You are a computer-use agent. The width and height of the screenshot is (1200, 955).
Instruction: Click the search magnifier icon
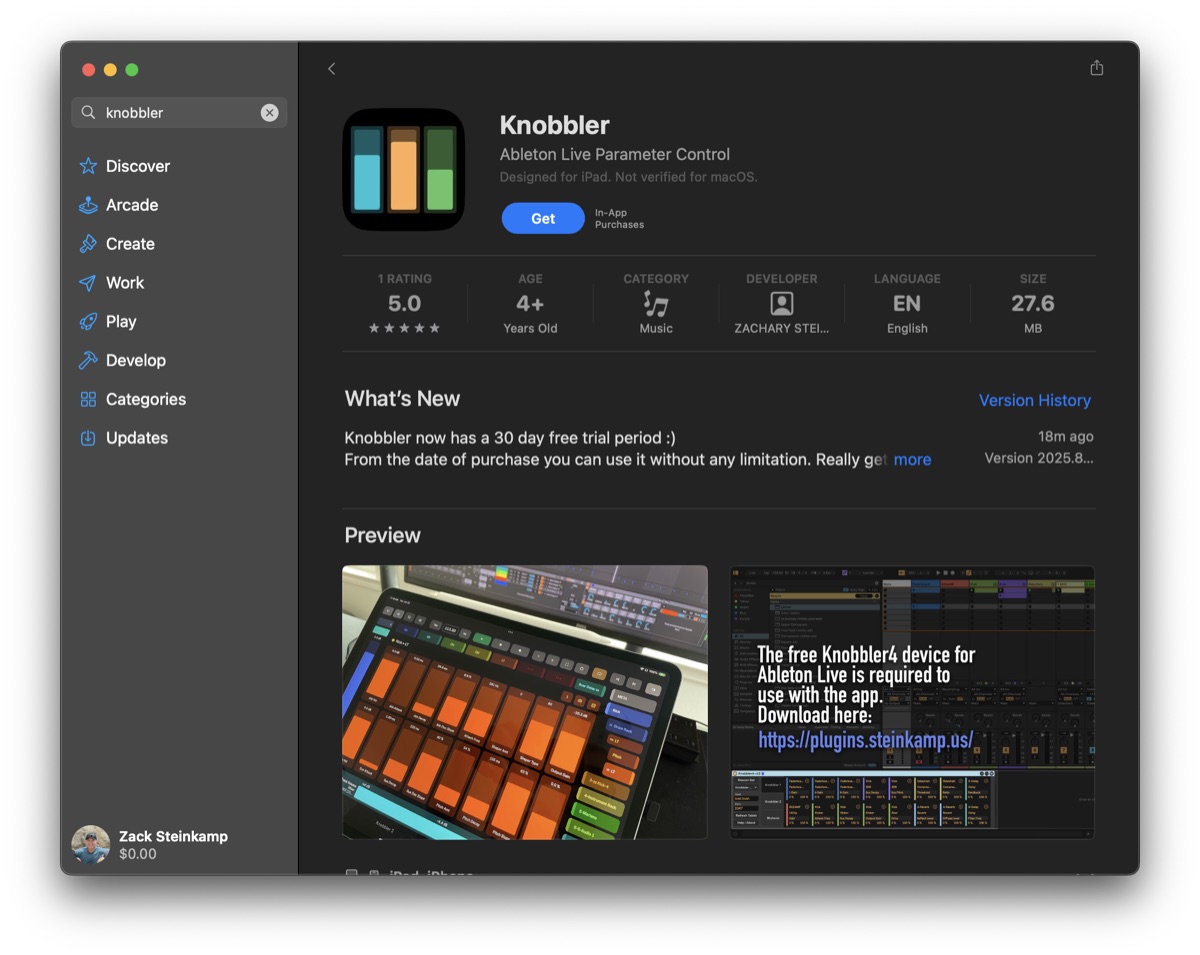pyautogui.click(x=88, y=113)
